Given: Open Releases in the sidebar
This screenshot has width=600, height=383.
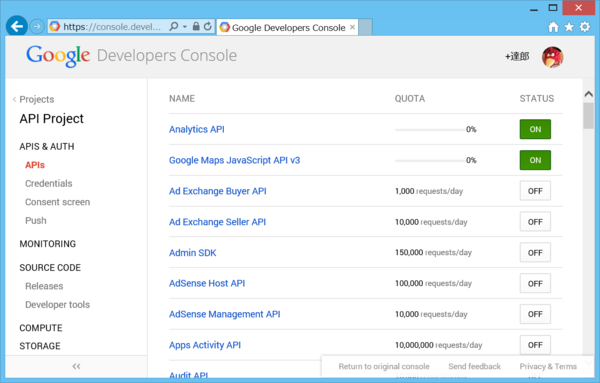Looking at the screenshot, I should (44, 286).
